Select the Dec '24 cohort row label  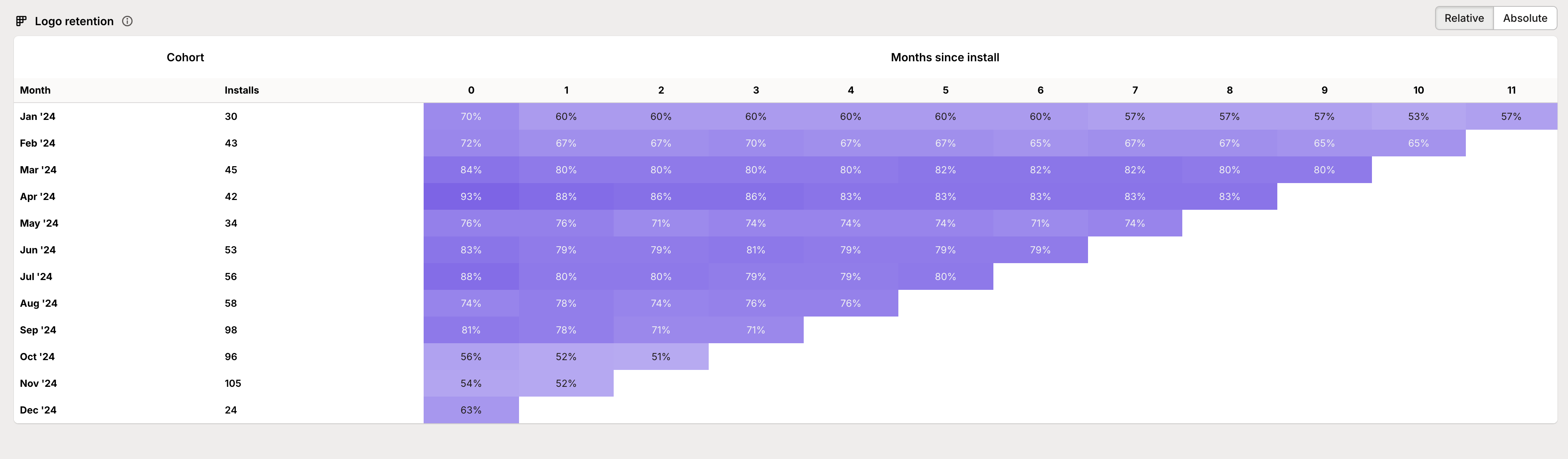[38, 410]
